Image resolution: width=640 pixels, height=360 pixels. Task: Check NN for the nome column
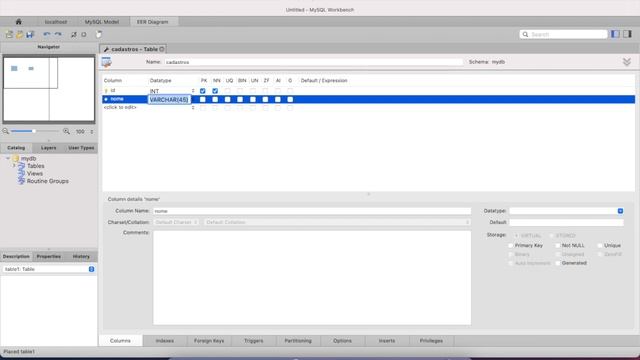[215, 100]
